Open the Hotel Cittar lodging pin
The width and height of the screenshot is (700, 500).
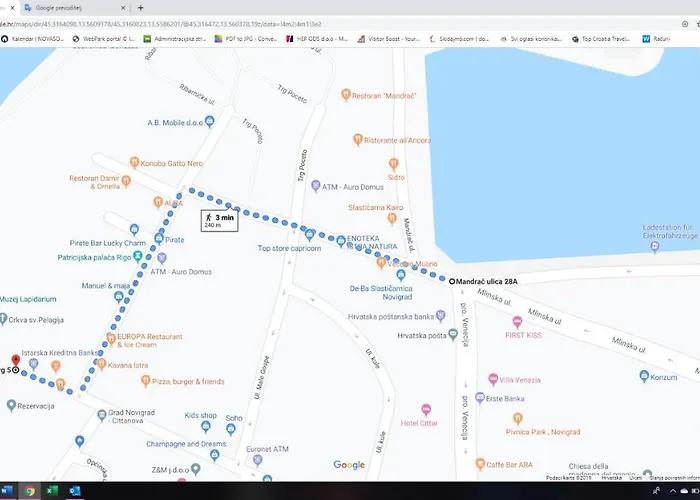click(426, 409)
